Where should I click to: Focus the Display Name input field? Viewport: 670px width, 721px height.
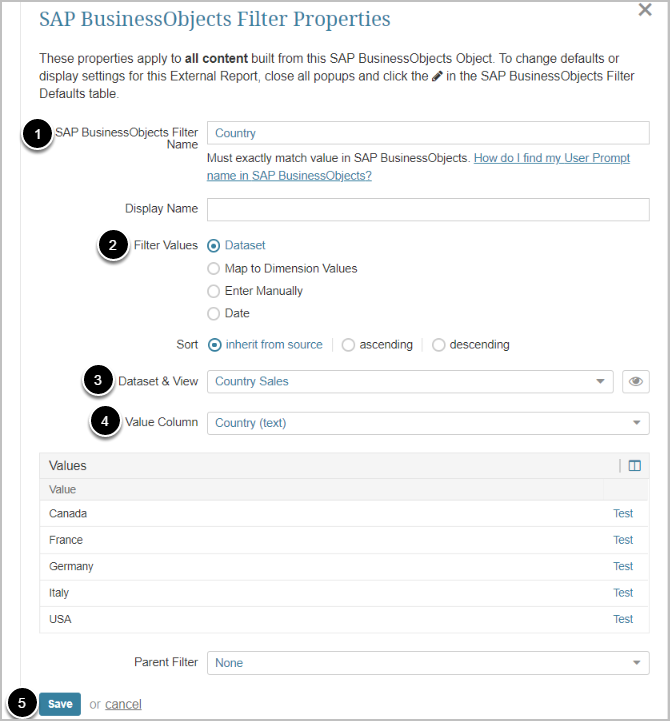point(428,209)
